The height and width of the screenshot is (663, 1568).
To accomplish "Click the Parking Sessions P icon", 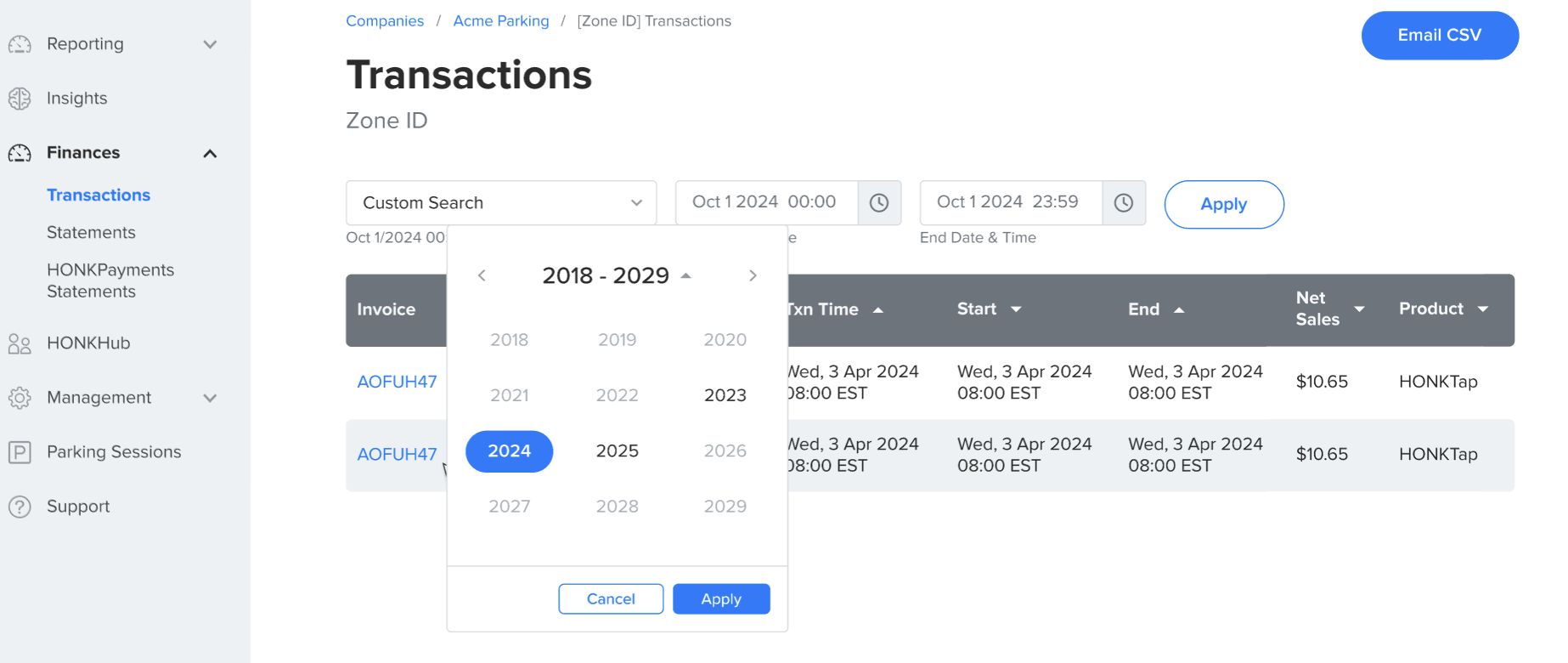I will point(20,452).
